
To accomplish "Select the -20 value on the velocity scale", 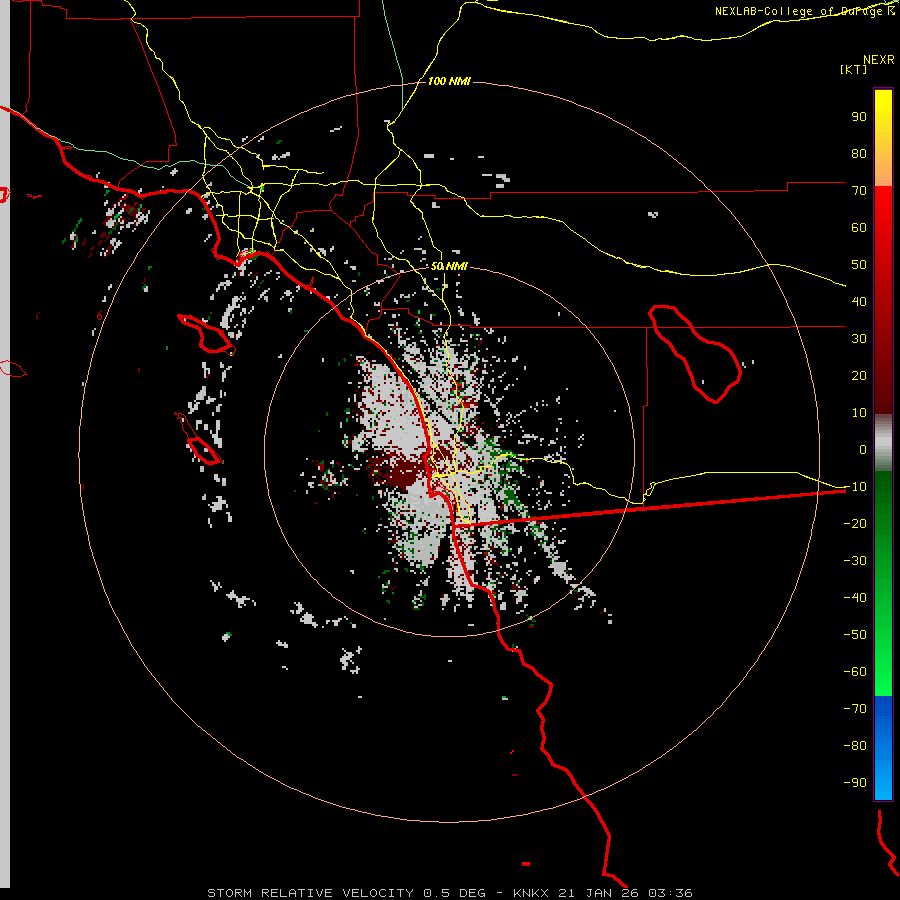I will 855,523.
